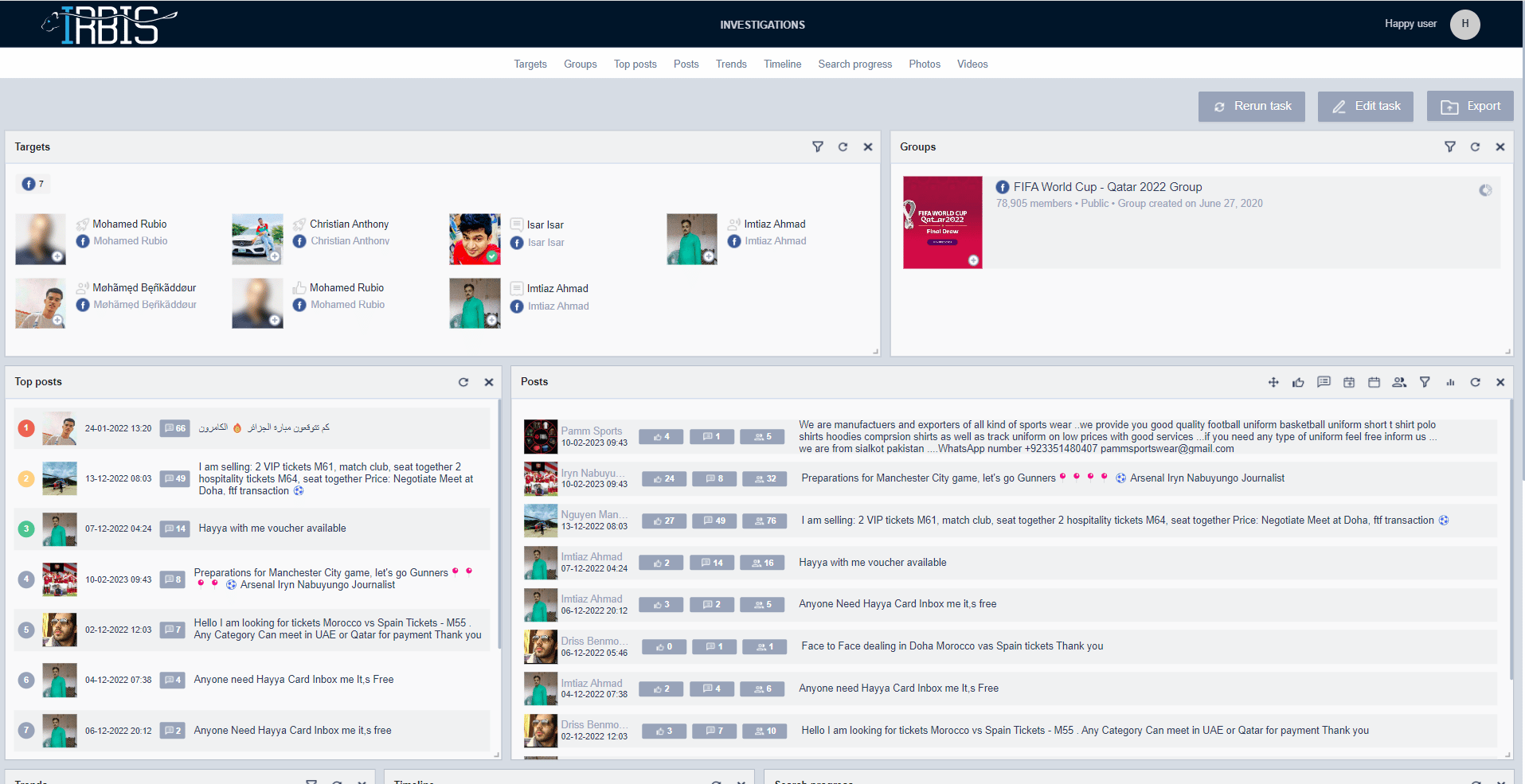This screenshot has width=1525, height=784.
Task: Click the Facebook icon under Christian Anthony
Action: [299, 240]
